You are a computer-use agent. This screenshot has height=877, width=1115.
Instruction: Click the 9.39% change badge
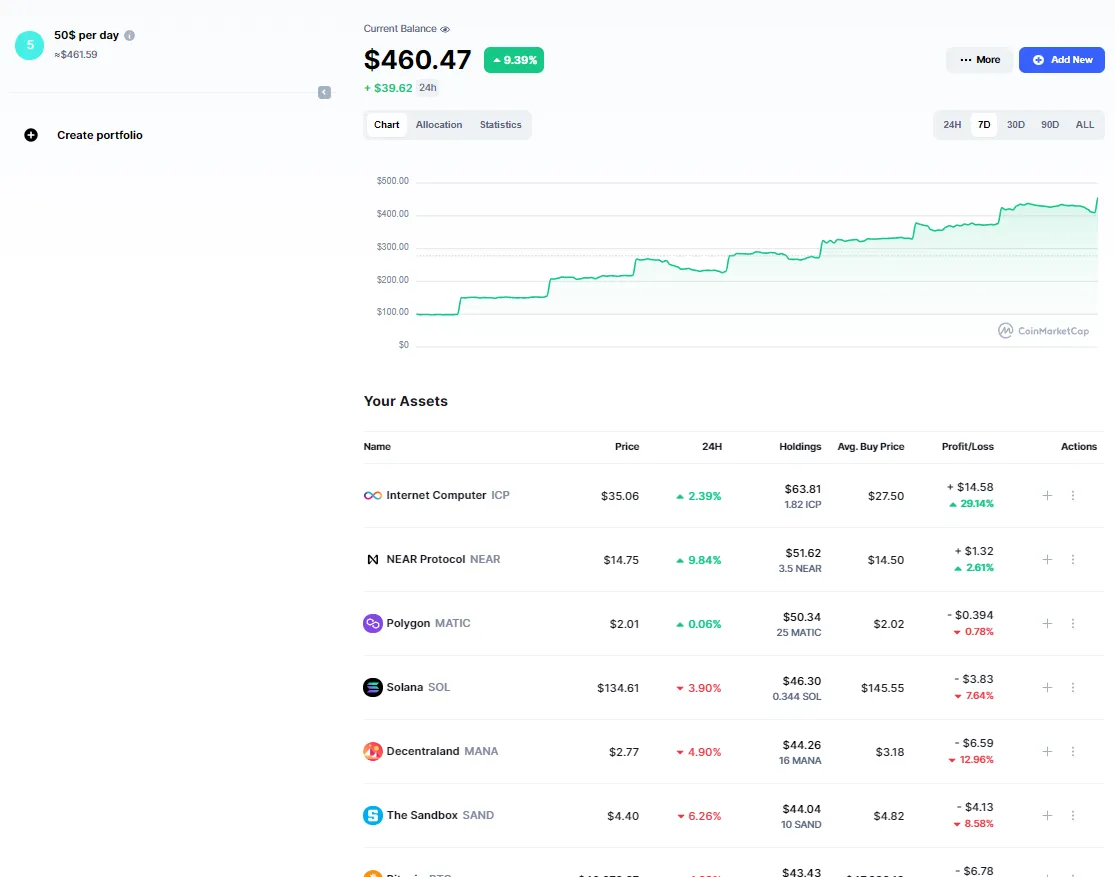514,60
